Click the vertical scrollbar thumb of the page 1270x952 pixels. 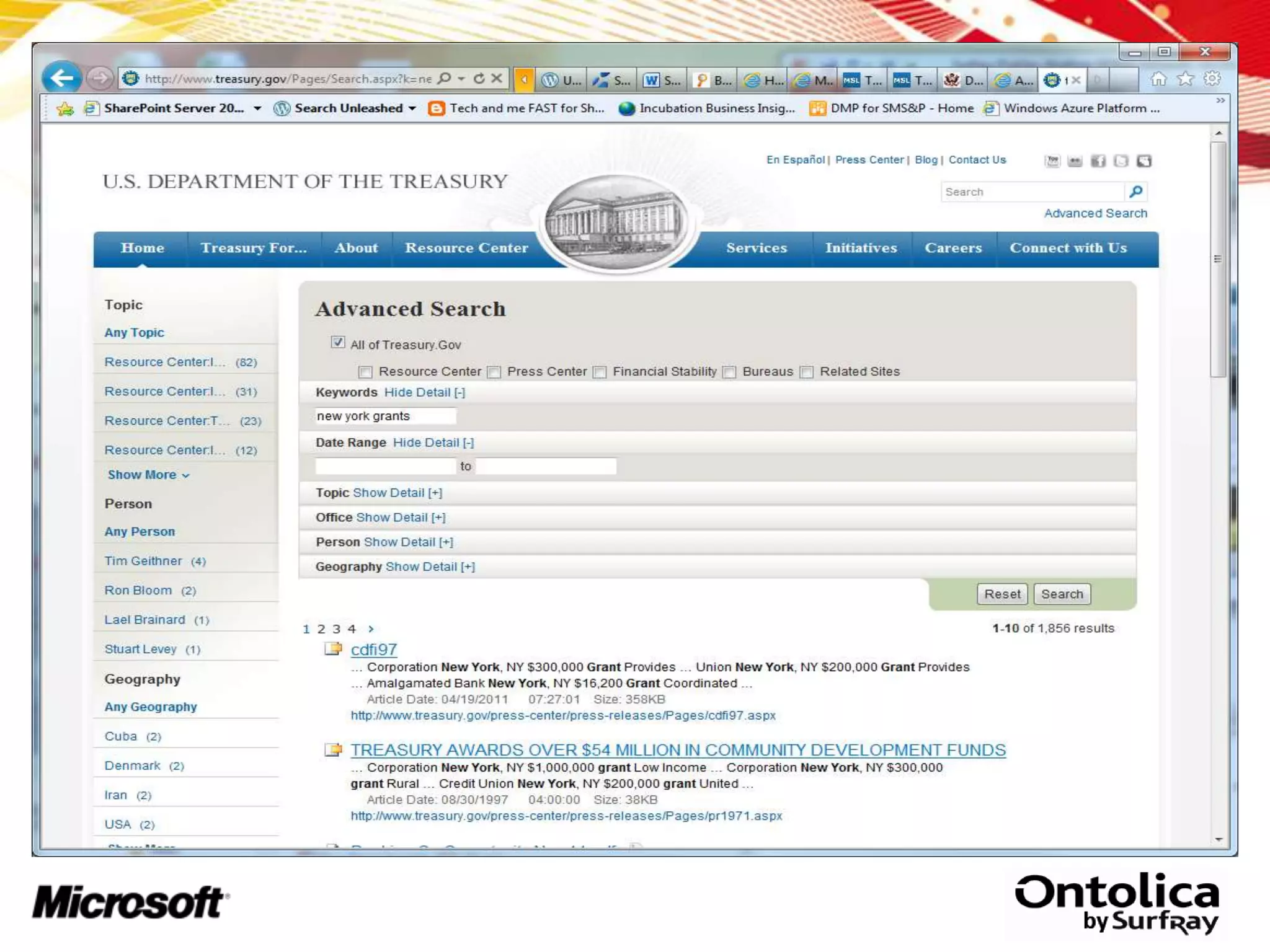1218,258
